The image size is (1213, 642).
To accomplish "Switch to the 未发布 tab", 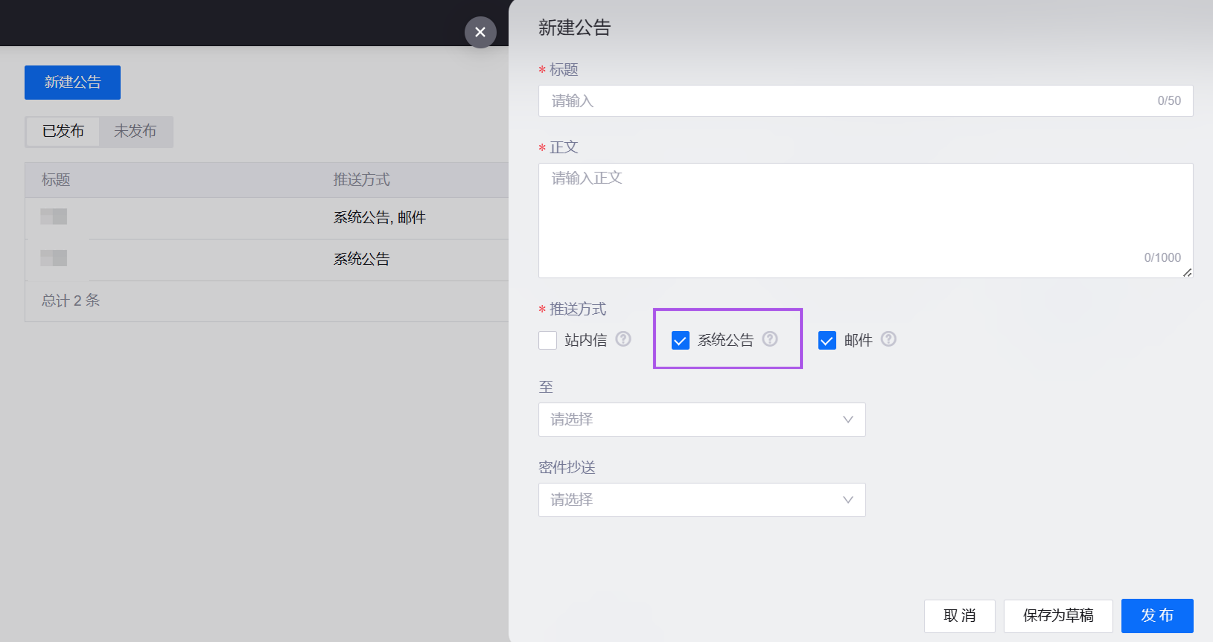I will pyautogui.click(x=135, y=132).
